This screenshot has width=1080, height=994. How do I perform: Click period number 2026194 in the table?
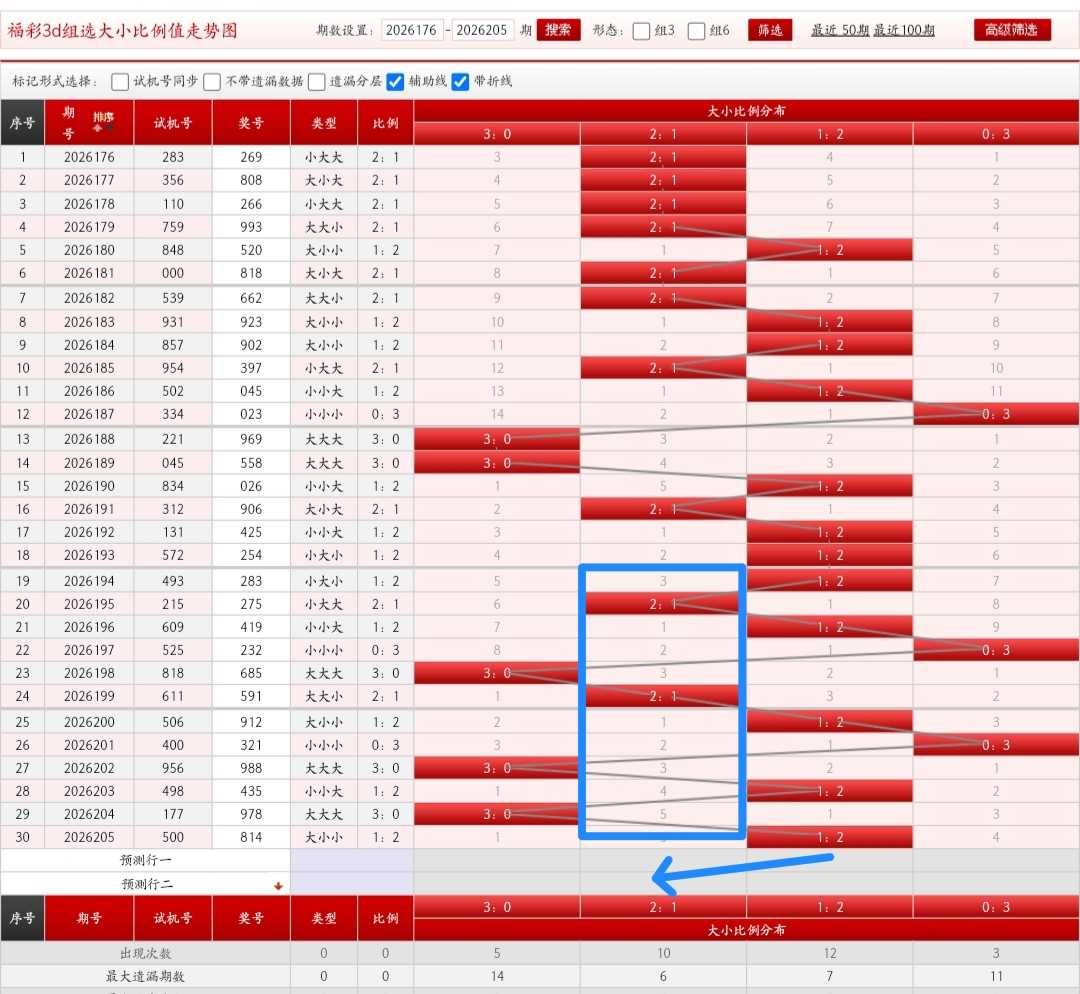(89, 581)
